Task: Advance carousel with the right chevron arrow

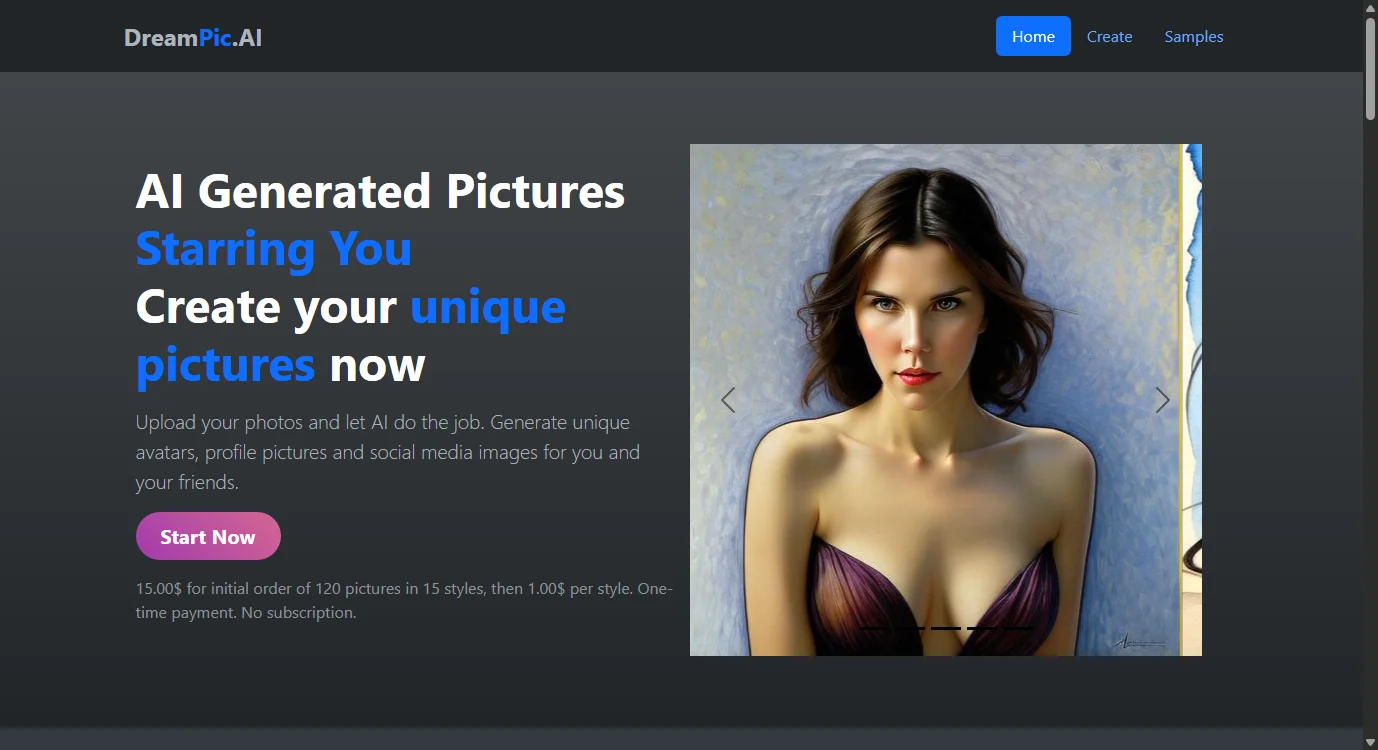Action: [1162, 400]
